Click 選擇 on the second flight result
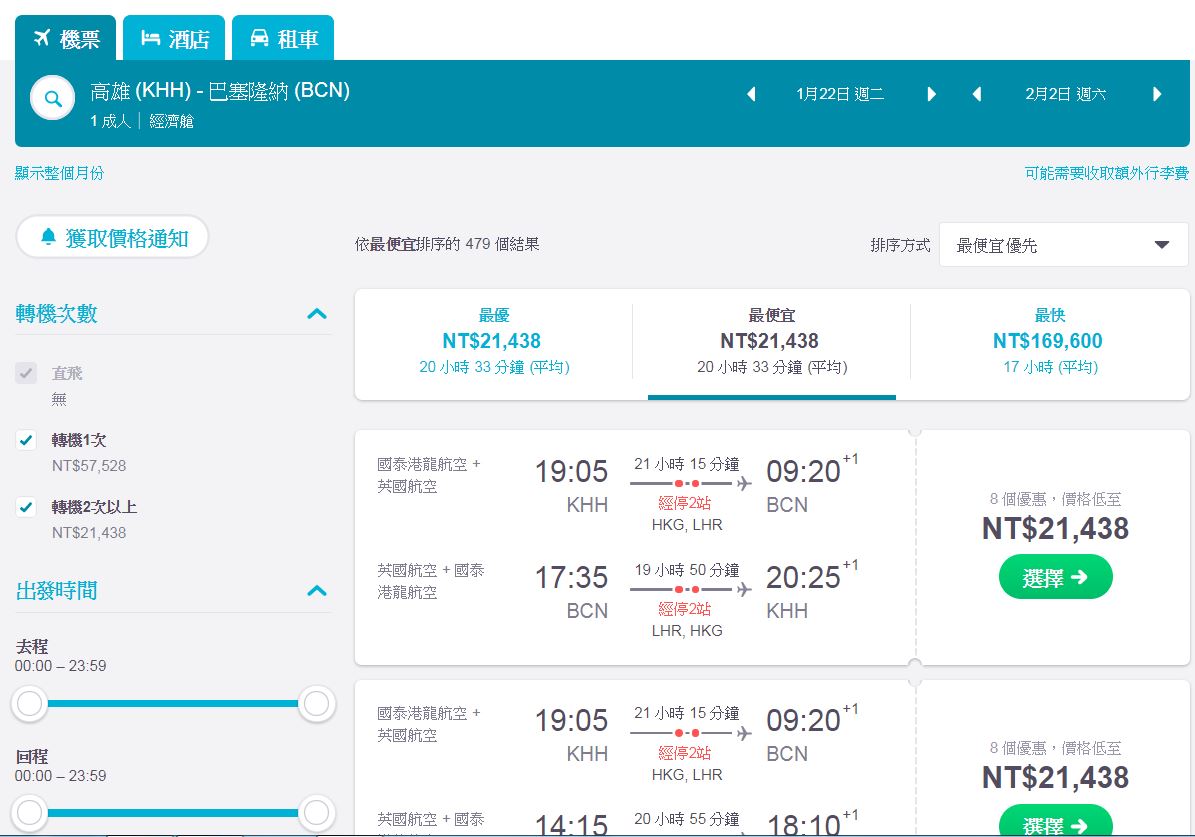 1056,822
